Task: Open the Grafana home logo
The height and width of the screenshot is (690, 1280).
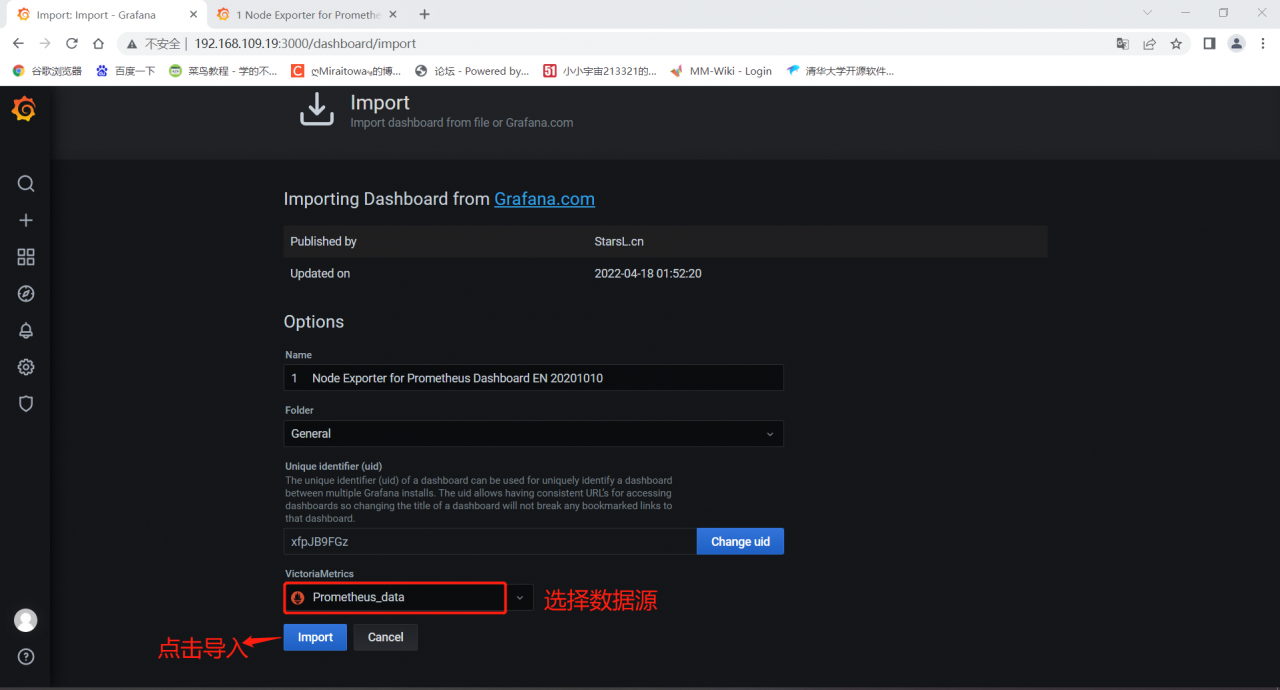Action: [24, 109]
